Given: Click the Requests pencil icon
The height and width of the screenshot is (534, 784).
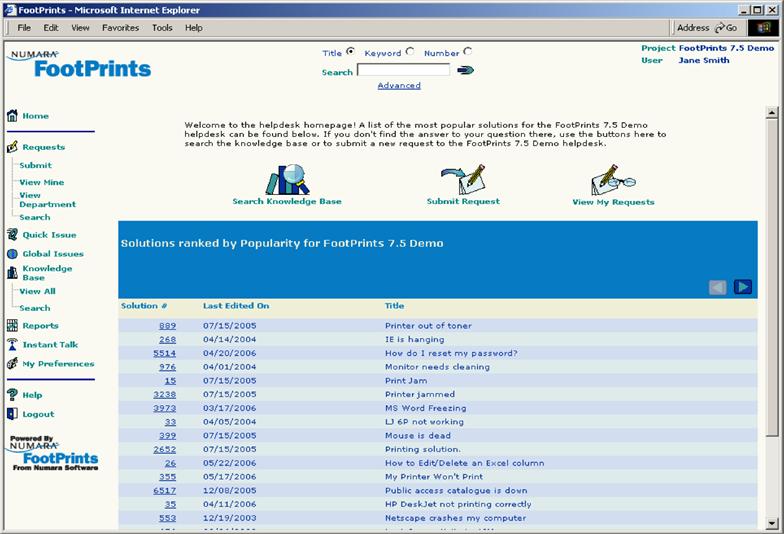Looking at the screenshot, I should coord(12,147).
